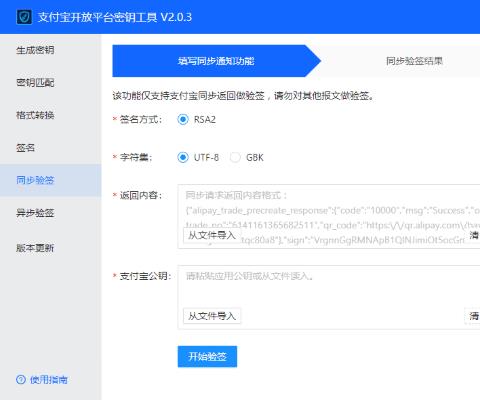Click the notice text starting 该功能仅支持支付宝

243,96
